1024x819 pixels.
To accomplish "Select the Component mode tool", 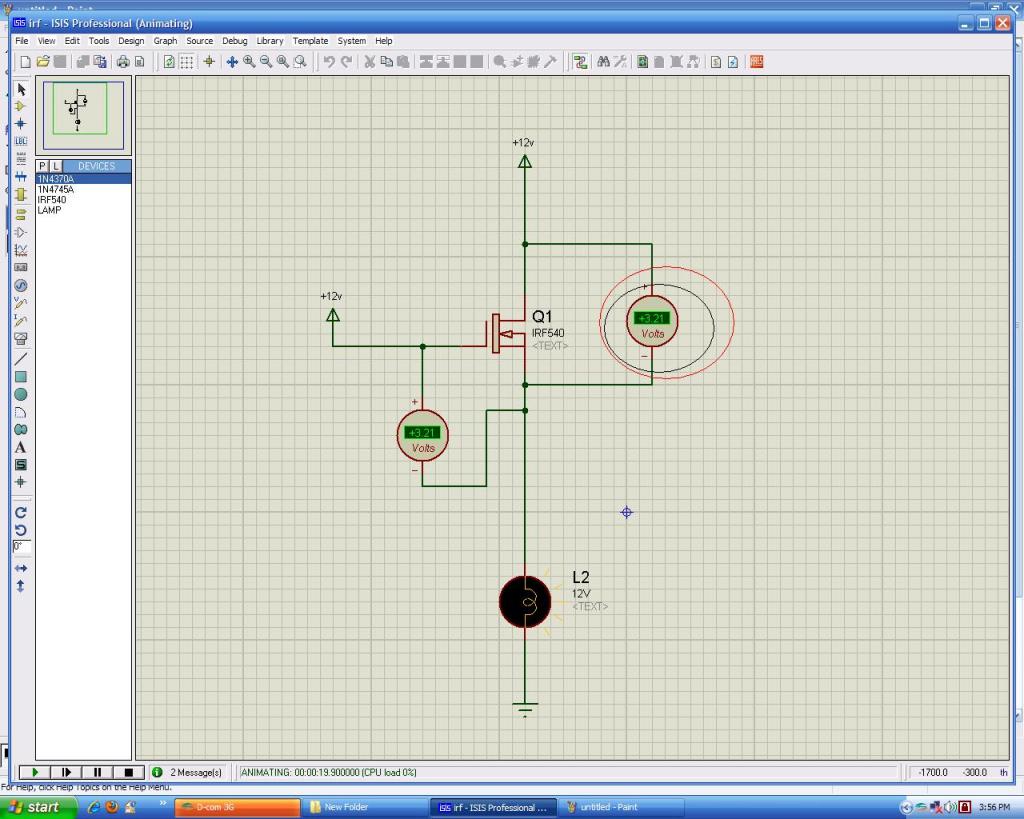I will tap(20, 106).
